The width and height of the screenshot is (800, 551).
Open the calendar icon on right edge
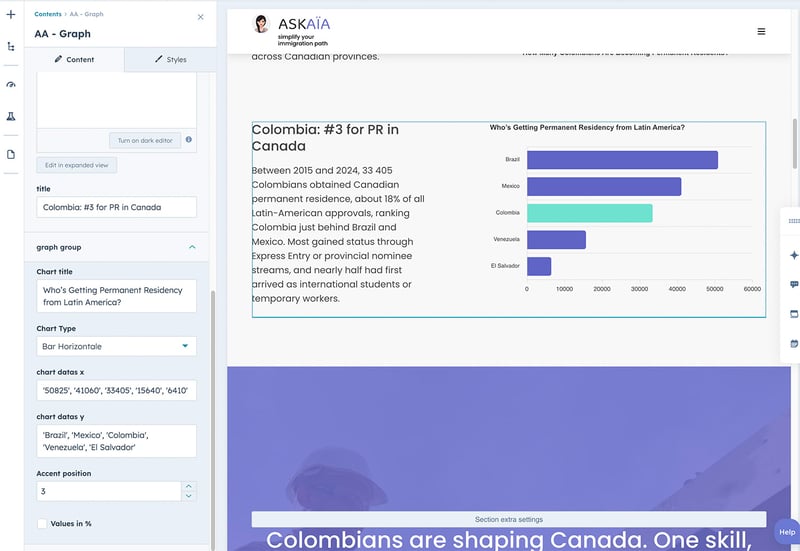[794, 343]
